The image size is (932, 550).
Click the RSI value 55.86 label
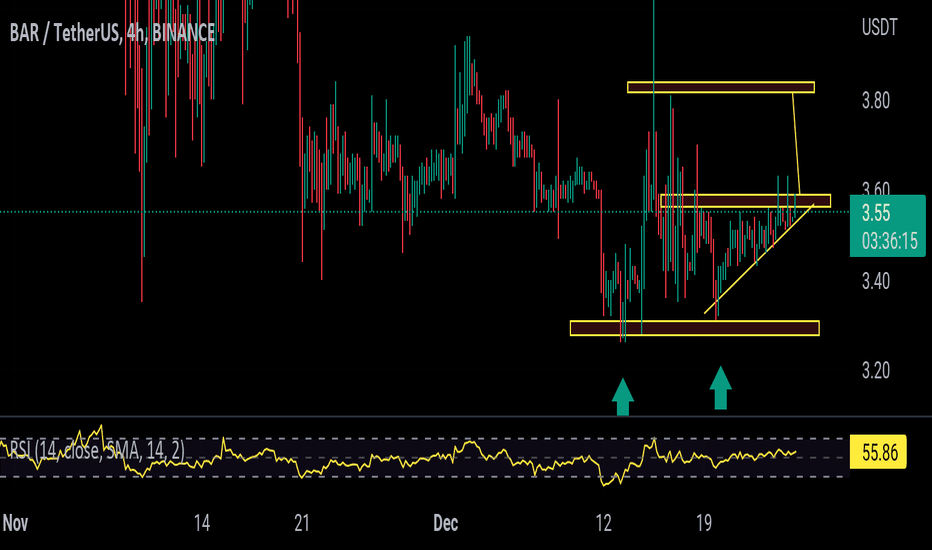[x=879, y=452]
